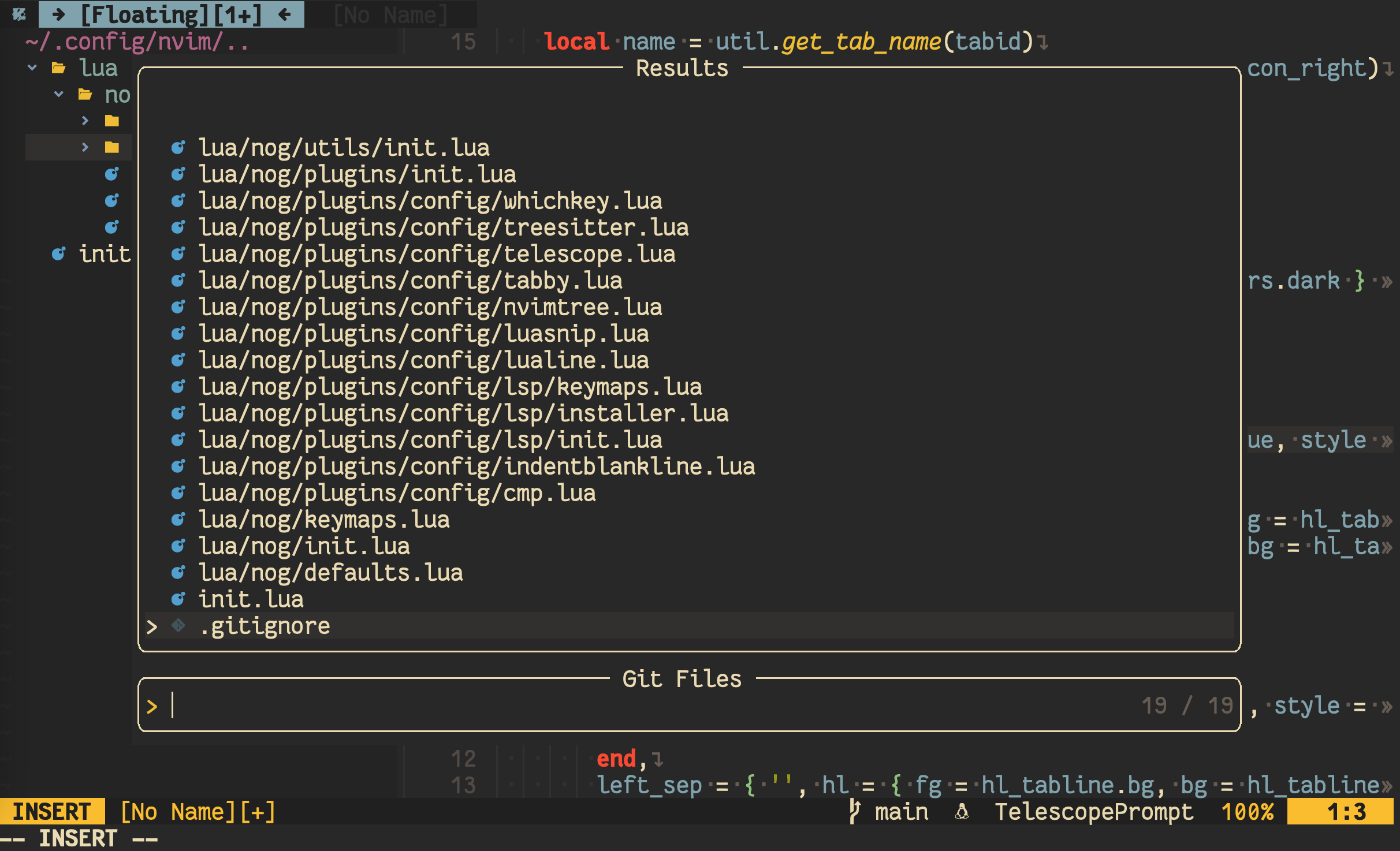This screenshot has width=1400, height=851.
Task: Click the ~/.config/nvim/.. root path
Action: click(x=137, y=42)
